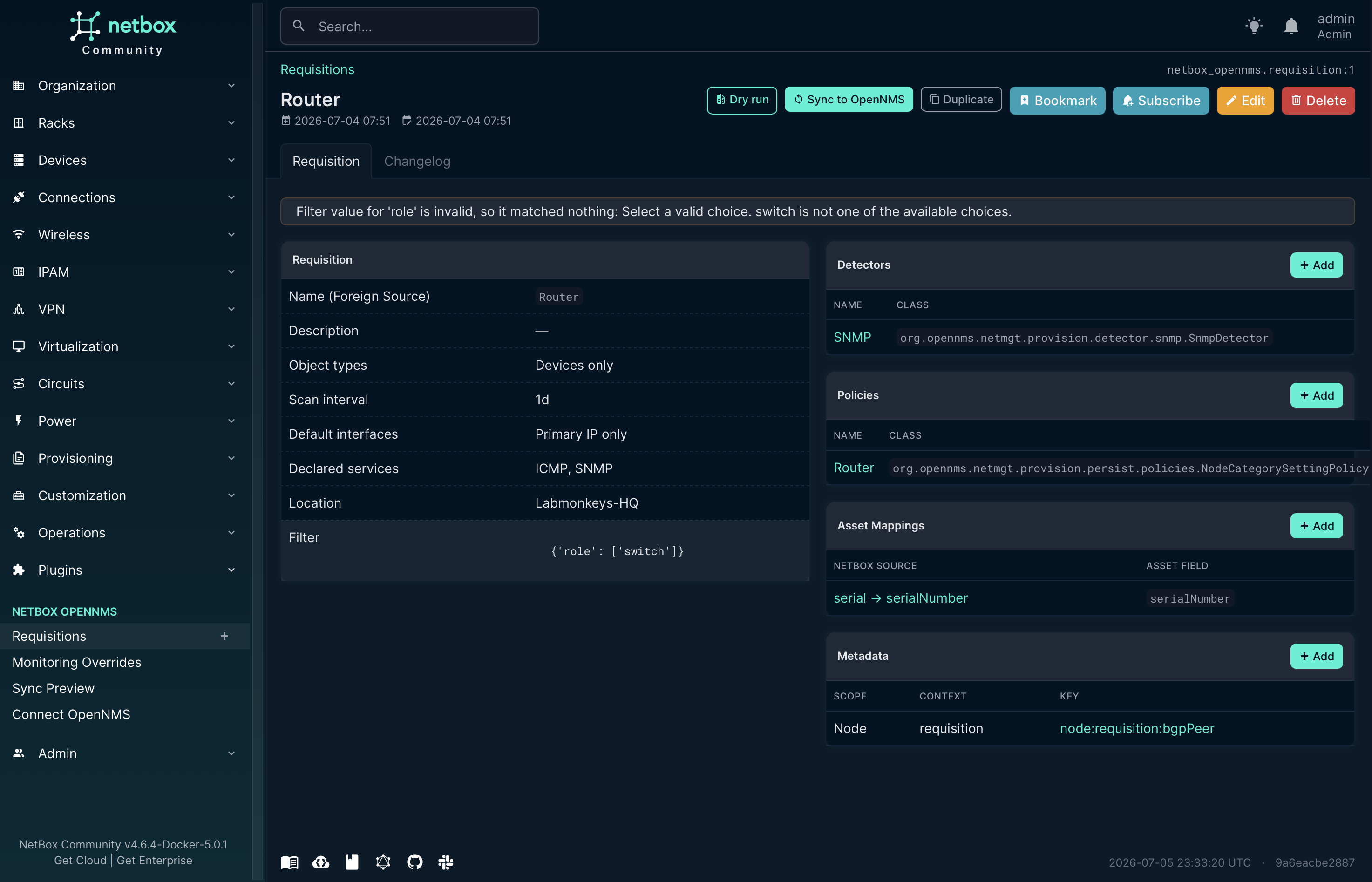Image resolution: width=1372 pixels, height=882 pixels.
Task: Open the Router policy link
Action: [x=853, y=468]
